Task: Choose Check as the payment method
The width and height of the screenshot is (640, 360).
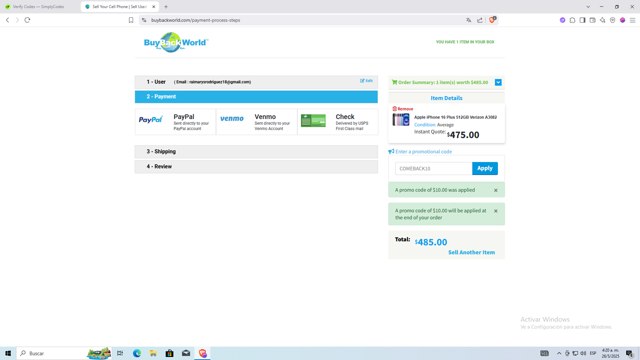Action: 338,122
